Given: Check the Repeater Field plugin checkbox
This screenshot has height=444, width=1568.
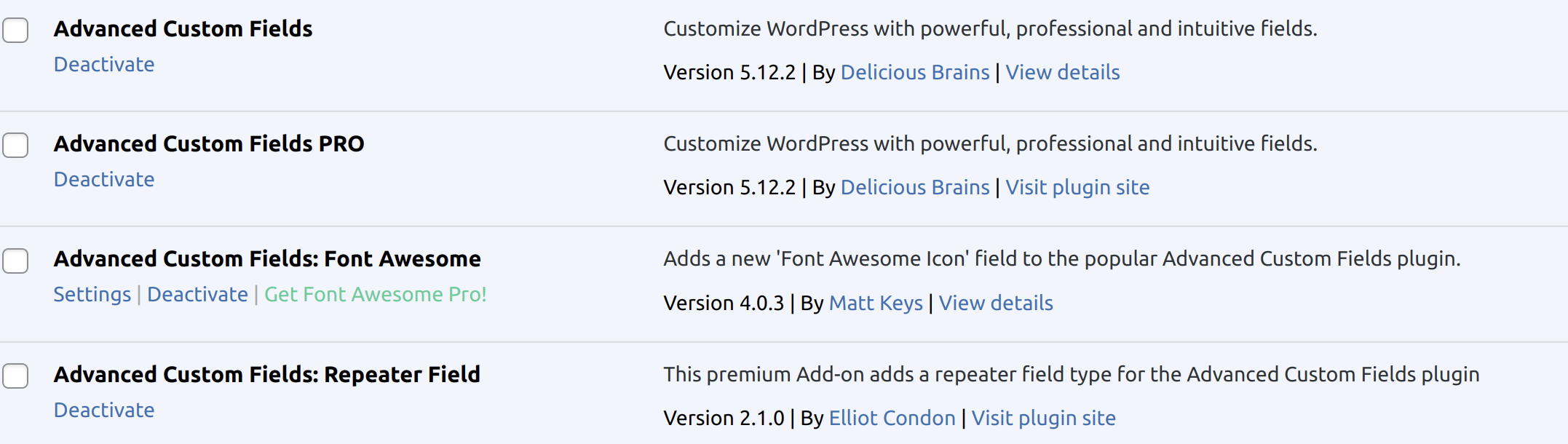Looking at the screenshot, I should click(x=15, y=376).
